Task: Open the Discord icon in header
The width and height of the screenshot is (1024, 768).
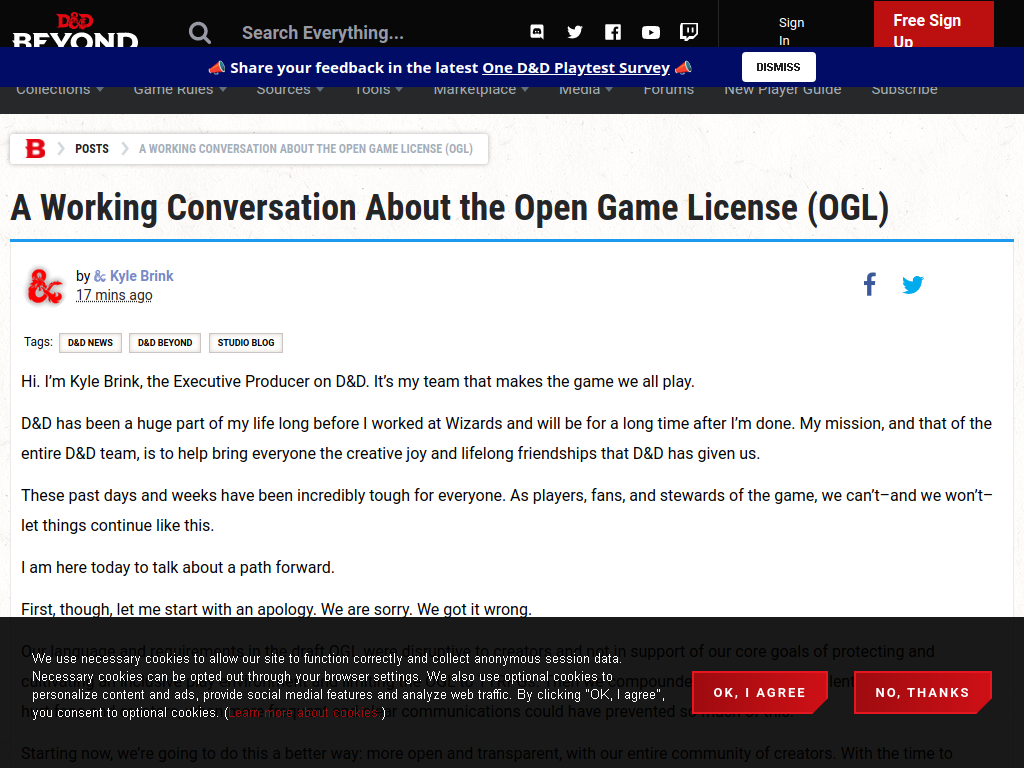Action: coord(537,32)
